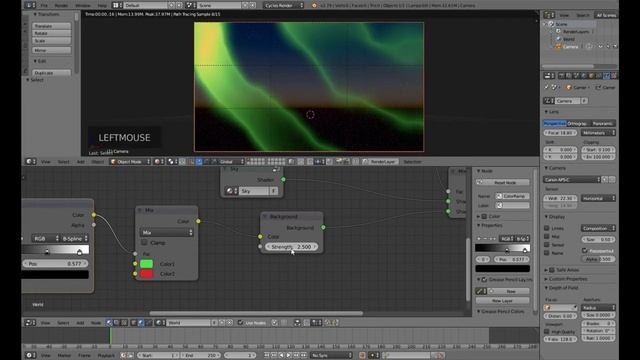Click the Scale tool button
This screenshot has height=360, width=640.
click(51, 41)
